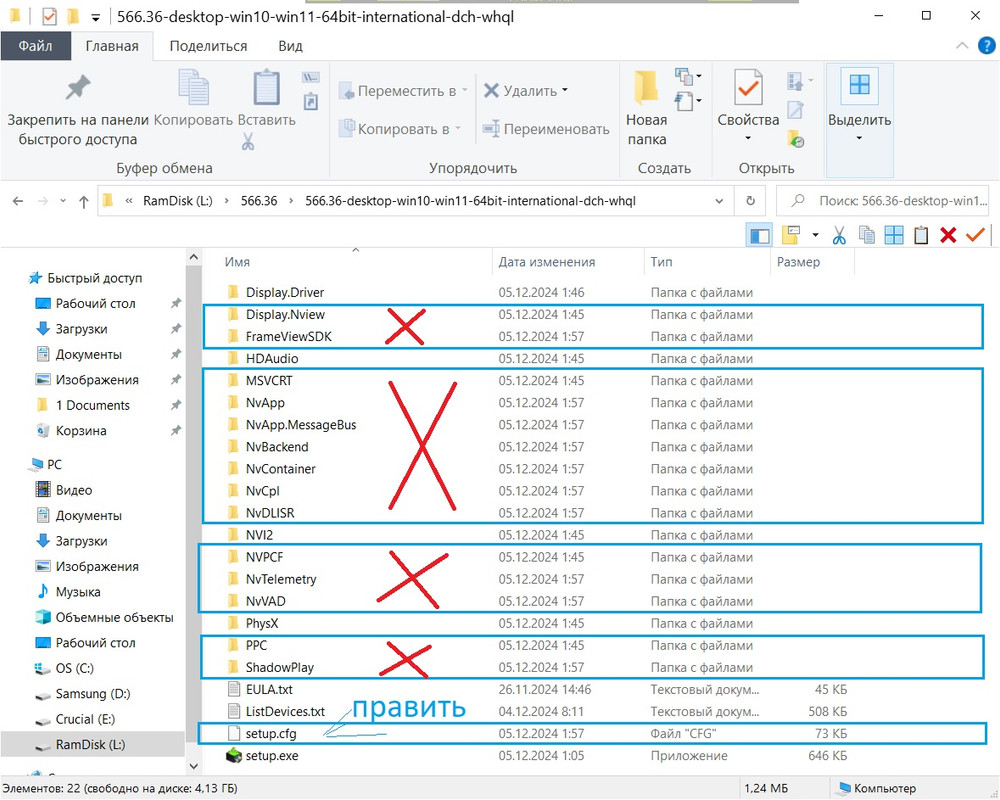Open recent locations dropdown arrow
This screenshot has width=1000, height=800.
pyautogui.click(x=62, y=202)
